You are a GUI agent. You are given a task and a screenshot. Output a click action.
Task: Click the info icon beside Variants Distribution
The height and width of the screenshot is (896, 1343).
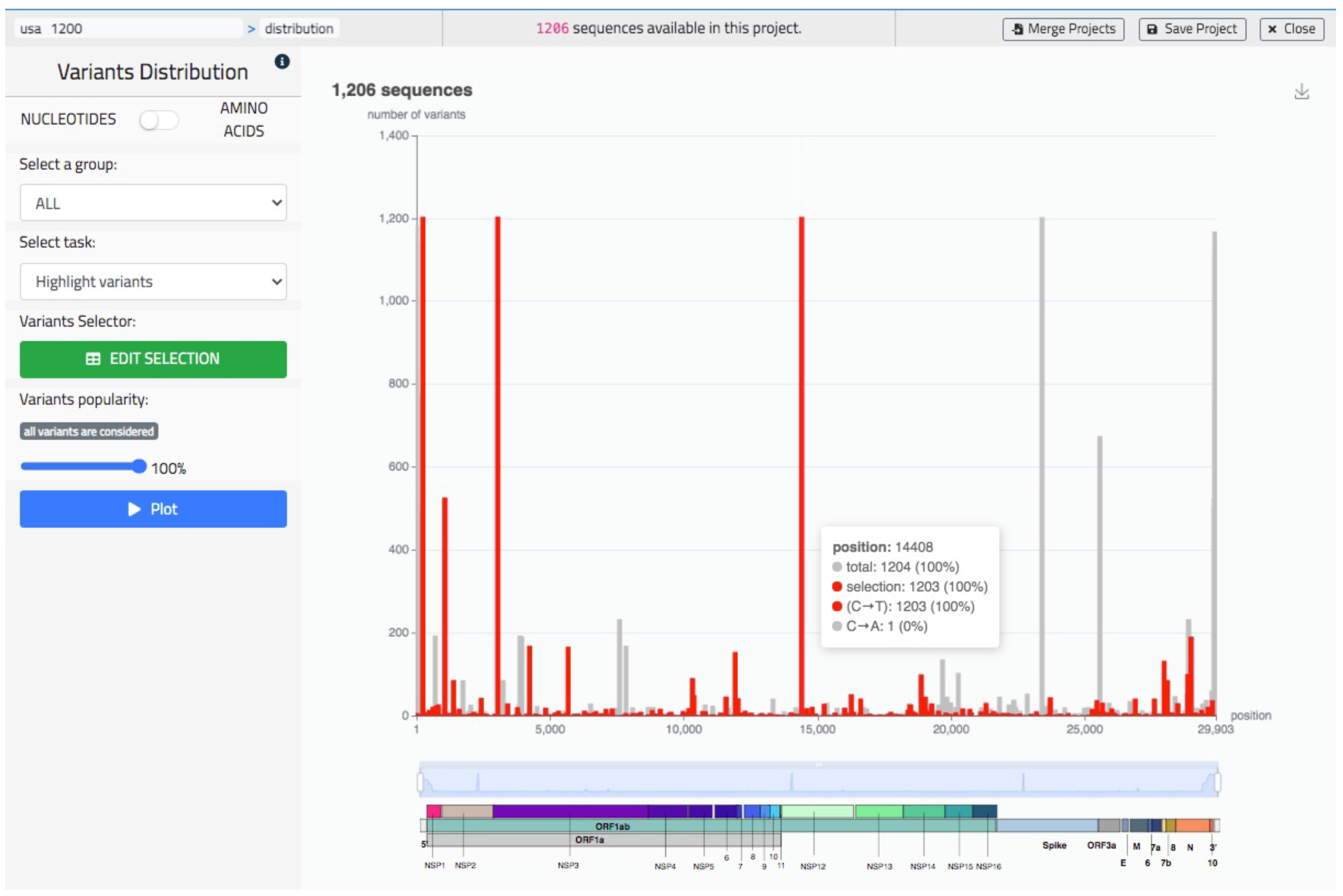(x=282, y=61)
